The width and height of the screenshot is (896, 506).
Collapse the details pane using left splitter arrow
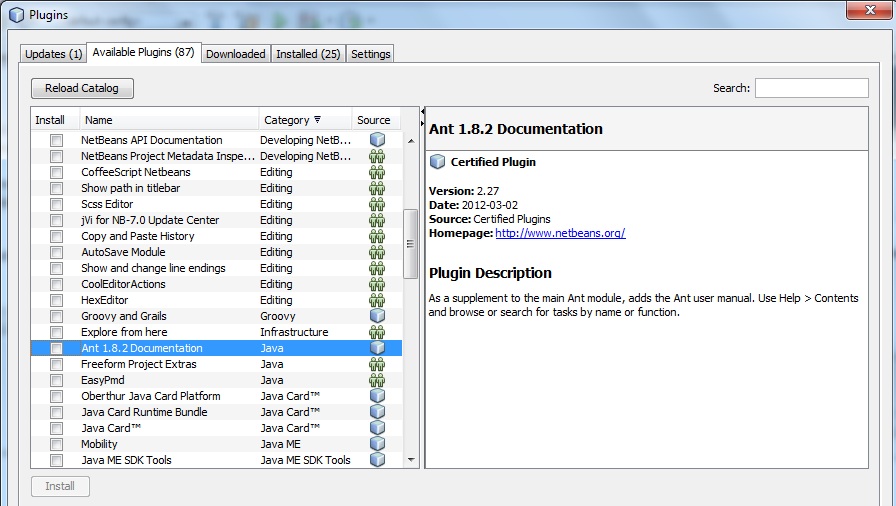[x=423, y=111]
